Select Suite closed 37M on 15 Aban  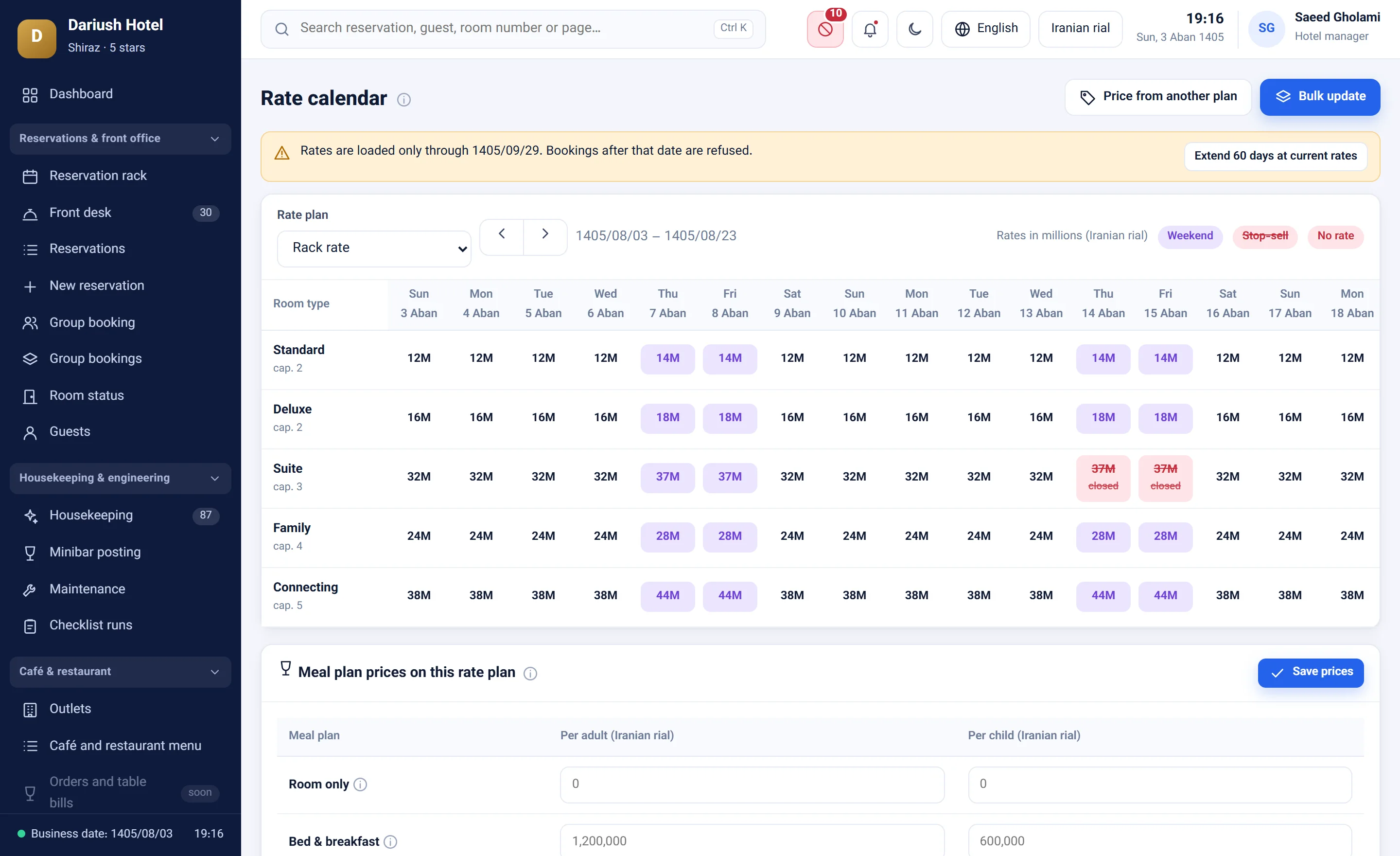click(1165, 478)
